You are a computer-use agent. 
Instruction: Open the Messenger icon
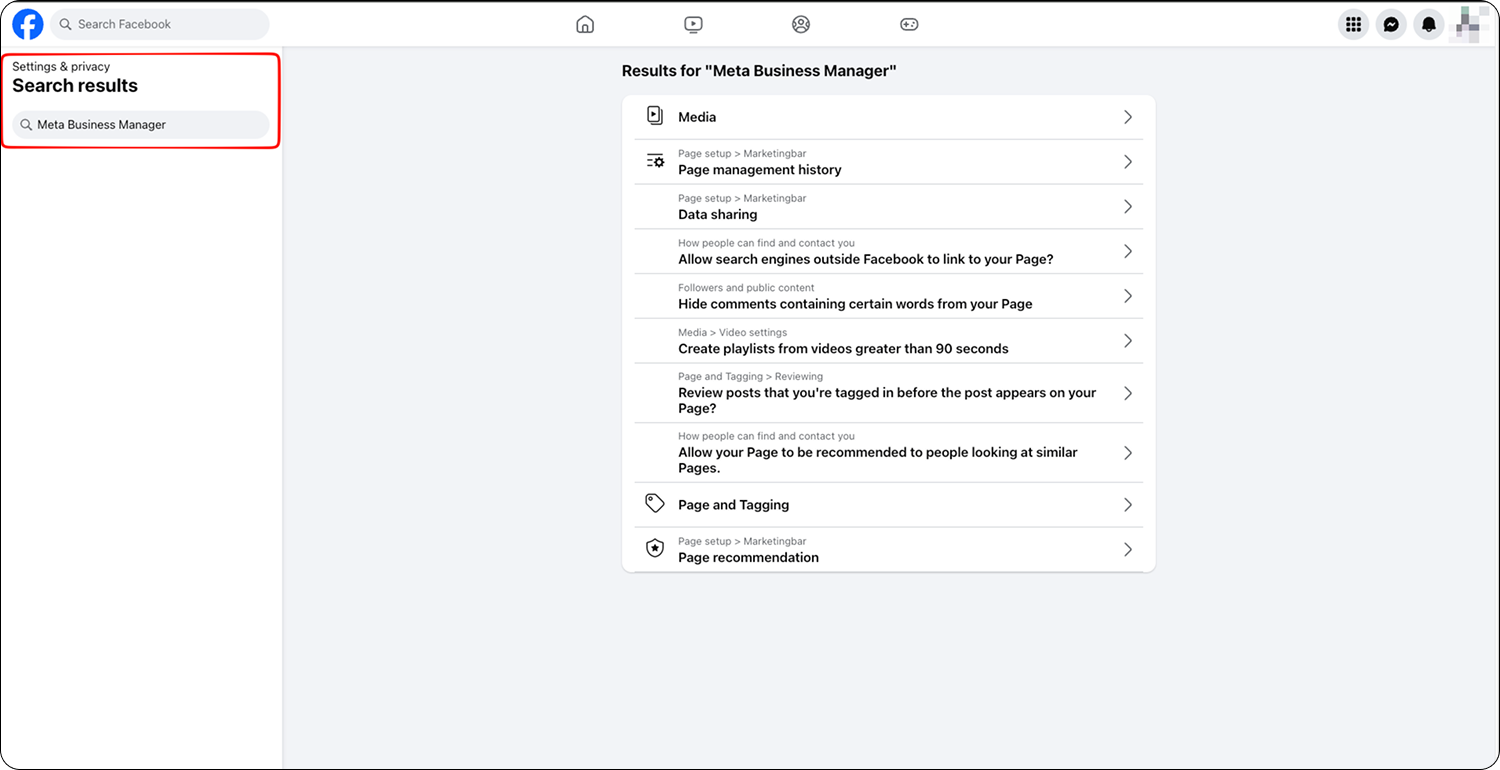[1391, 25]
